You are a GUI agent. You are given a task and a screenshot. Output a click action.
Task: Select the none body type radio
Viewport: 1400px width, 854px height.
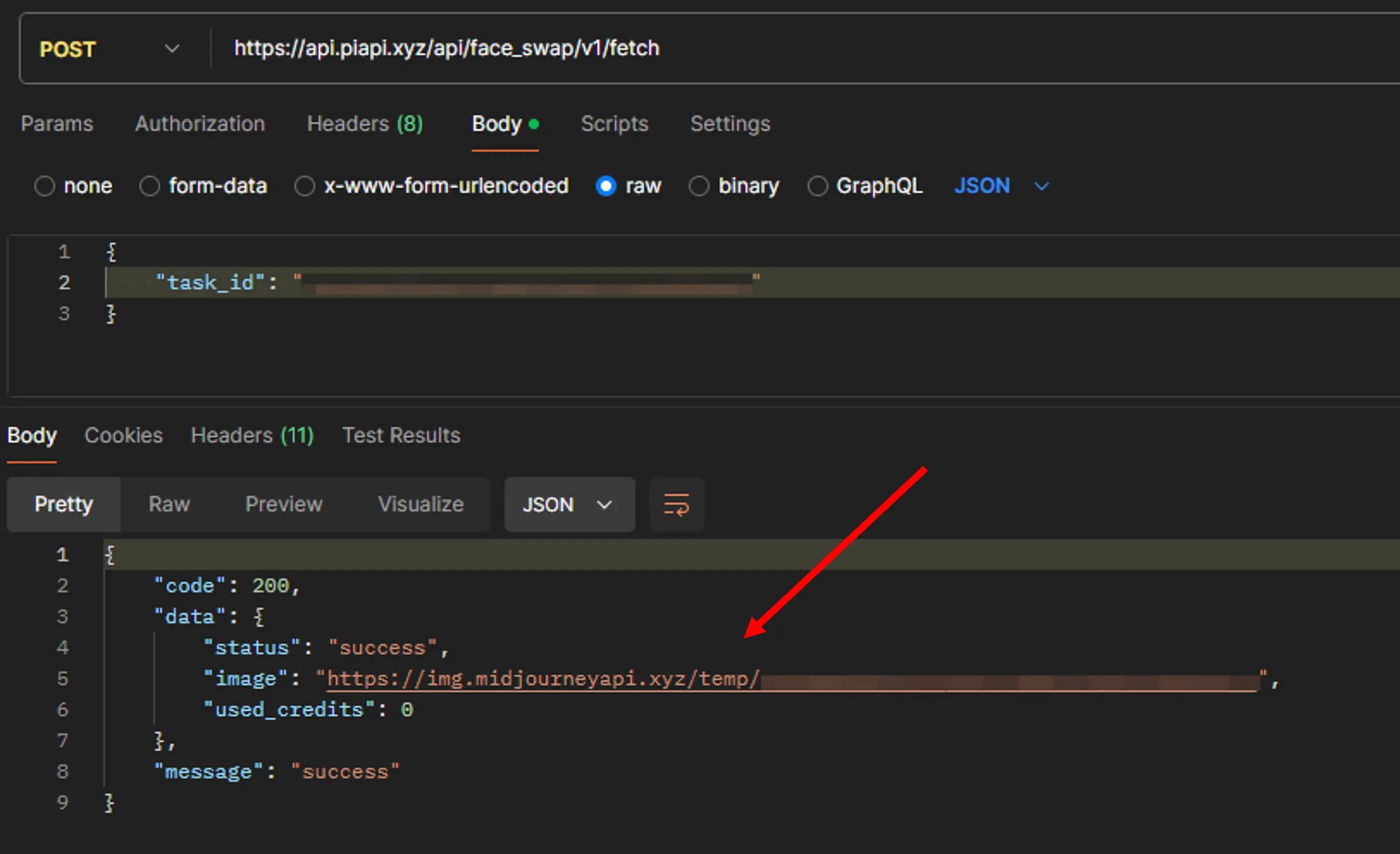pyautogui.click(x=44, y=186)
